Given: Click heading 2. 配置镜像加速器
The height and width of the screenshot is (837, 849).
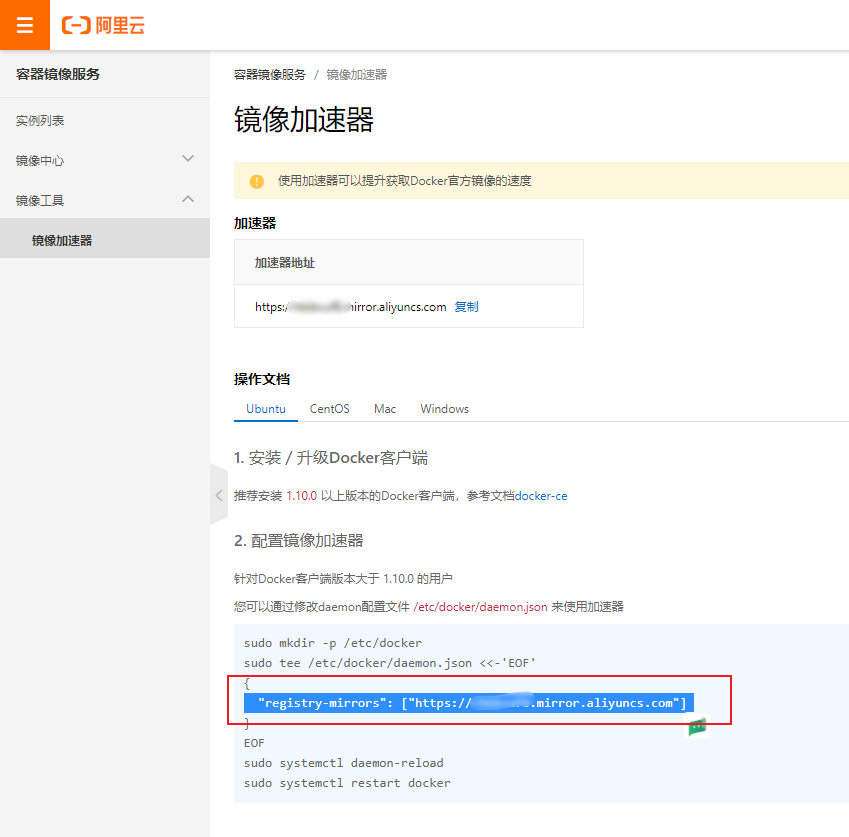Looking at the screenshot, I should click(299, 540).
